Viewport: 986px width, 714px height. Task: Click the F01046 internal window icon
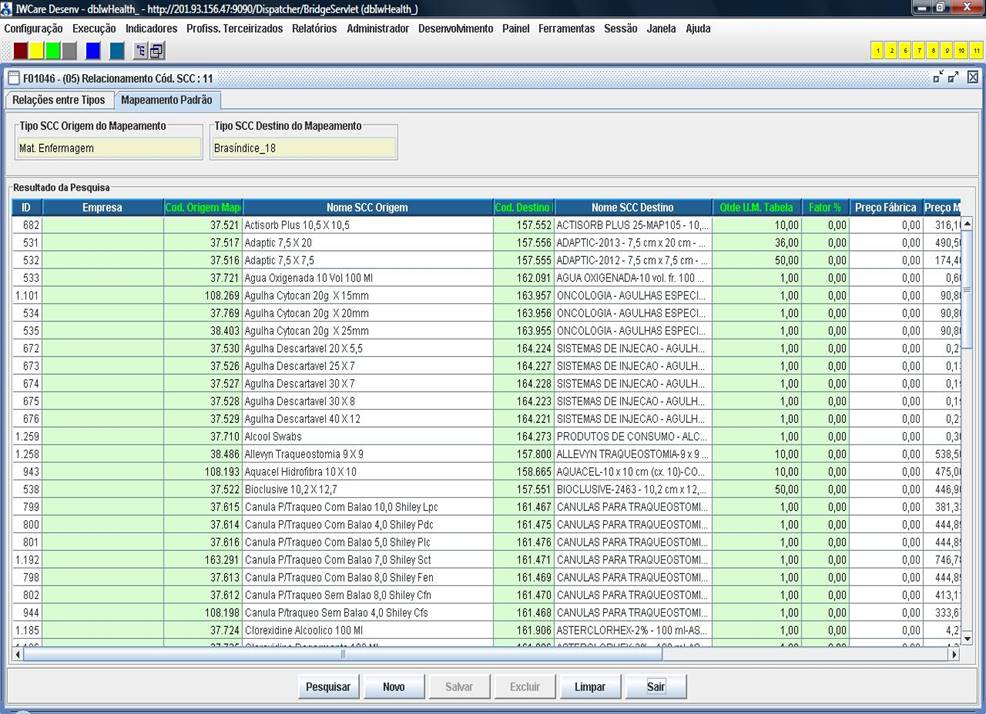(x=14, y=78)
